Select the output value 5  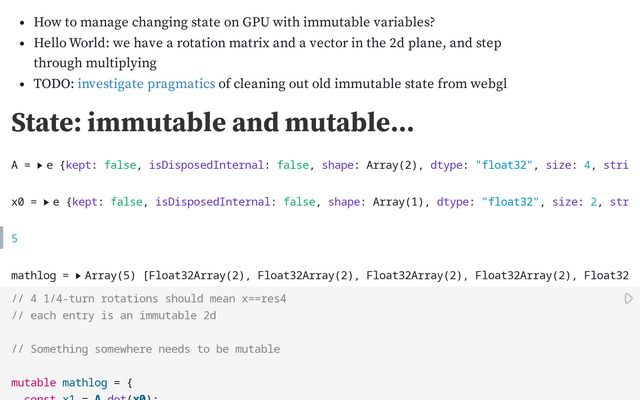tap(14, 238)
